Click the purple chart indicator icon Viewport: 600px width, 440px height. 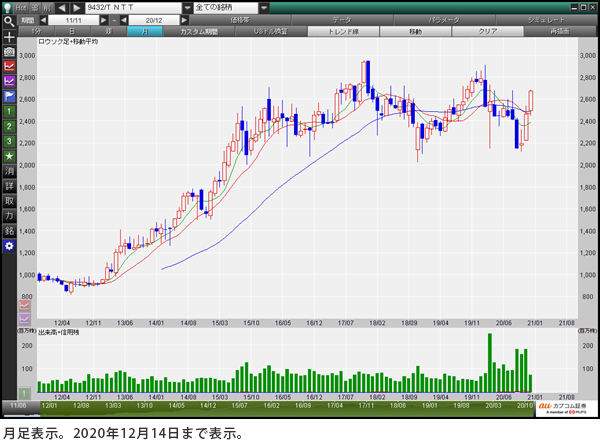pos(9,81)
